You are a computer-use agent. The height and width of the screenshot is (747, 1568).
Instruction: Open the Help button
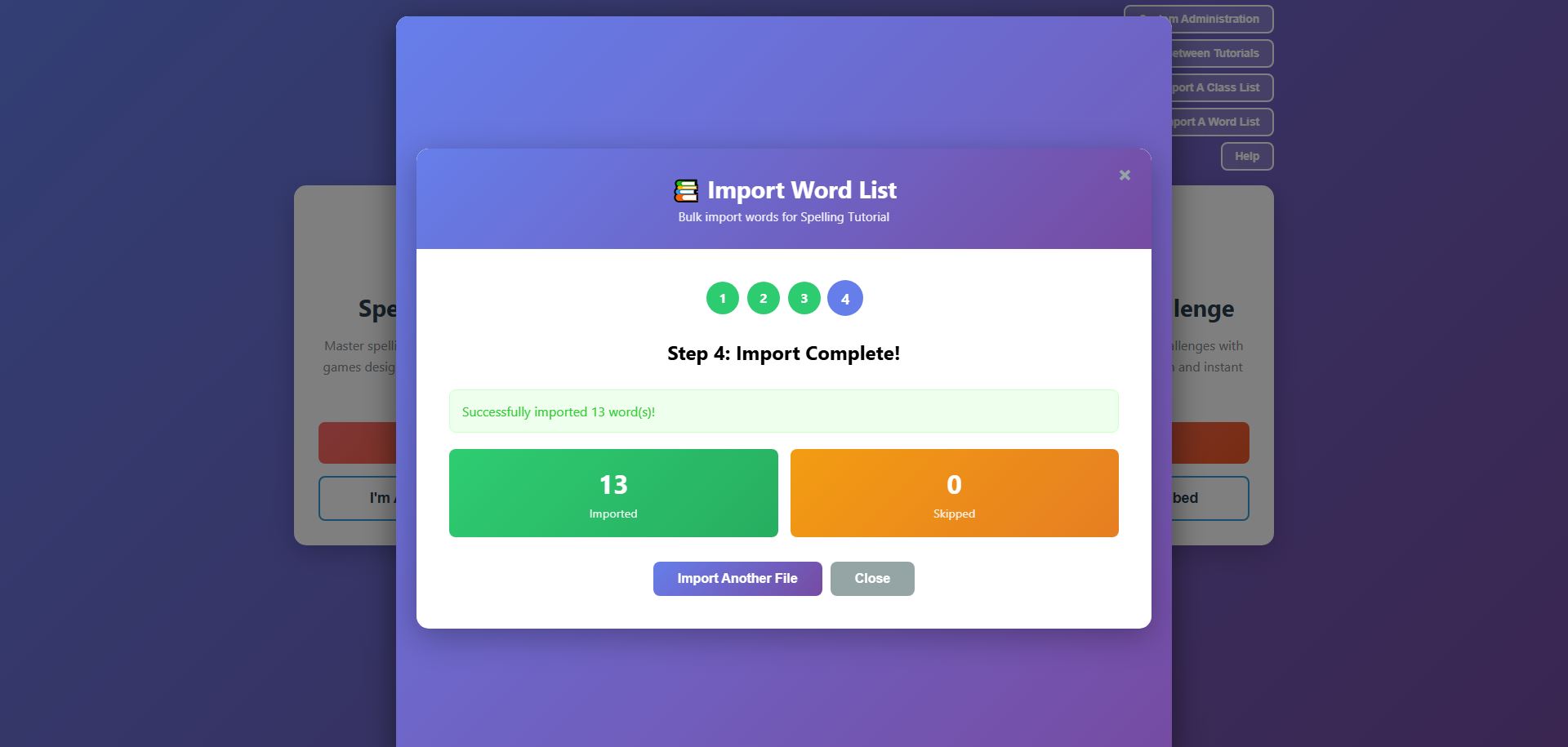(x=1246, y=156)
